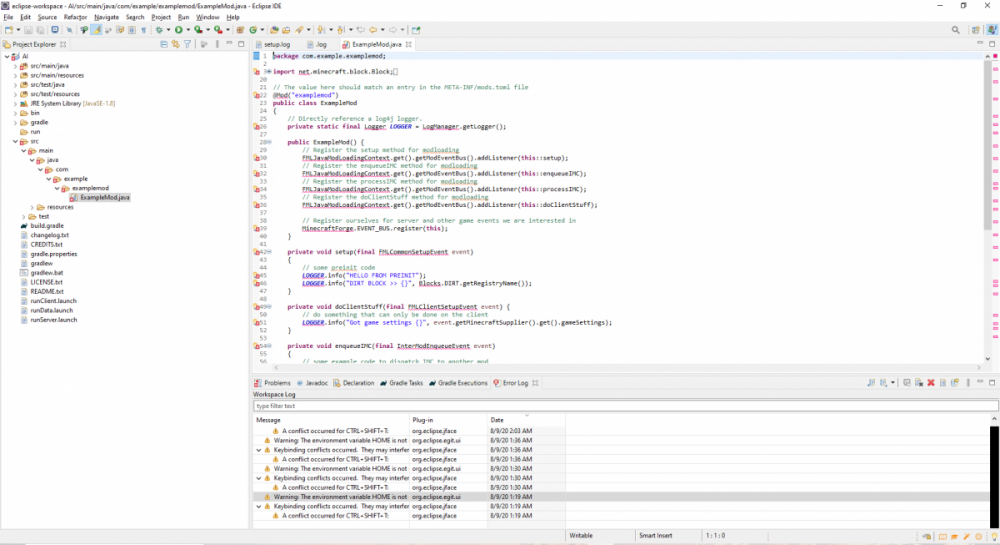Select build.gradle in Project Explorer
The image size is (1000, 545).
tap(47, 226)
